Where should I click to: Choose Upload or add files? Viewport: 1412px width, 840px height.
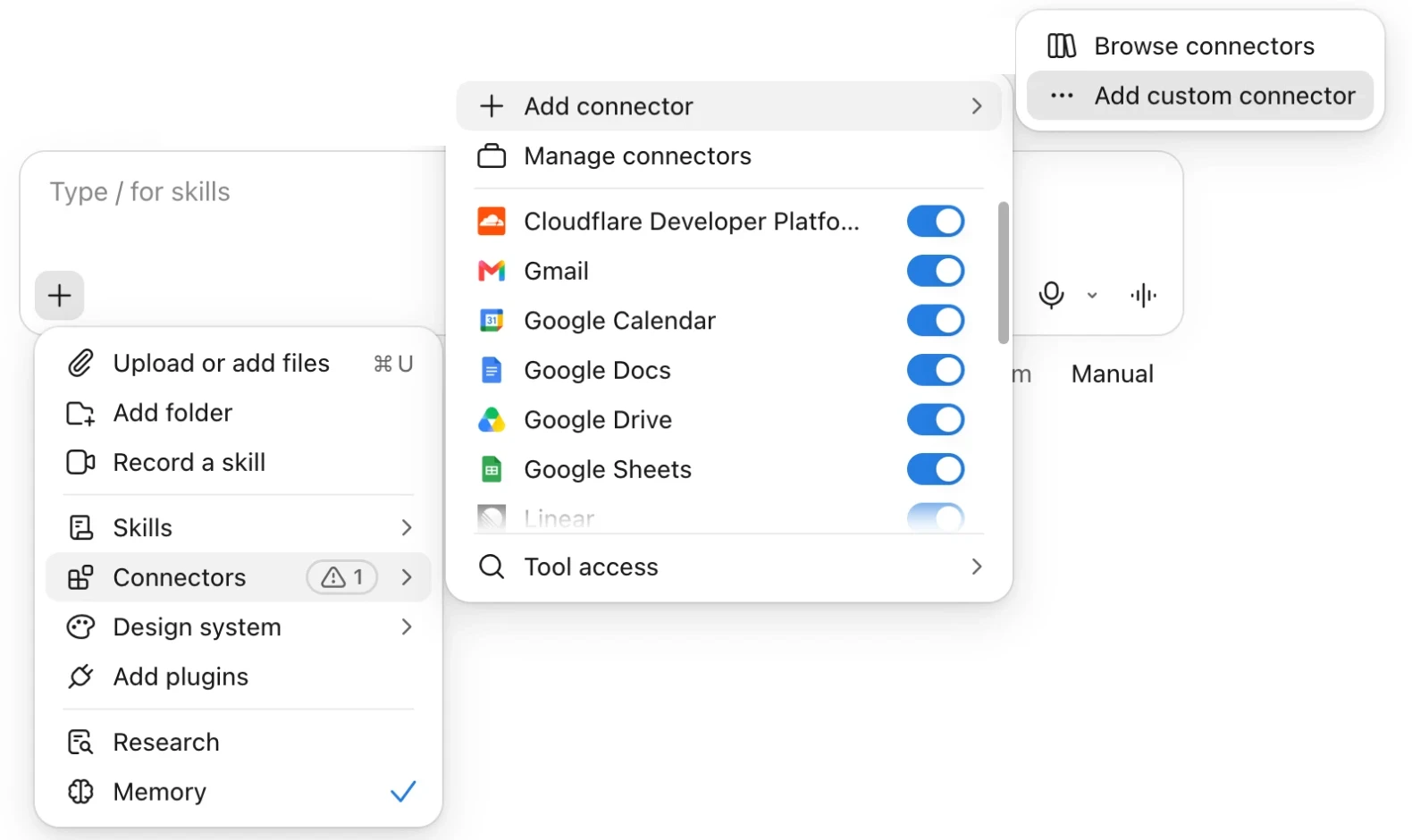238,363
